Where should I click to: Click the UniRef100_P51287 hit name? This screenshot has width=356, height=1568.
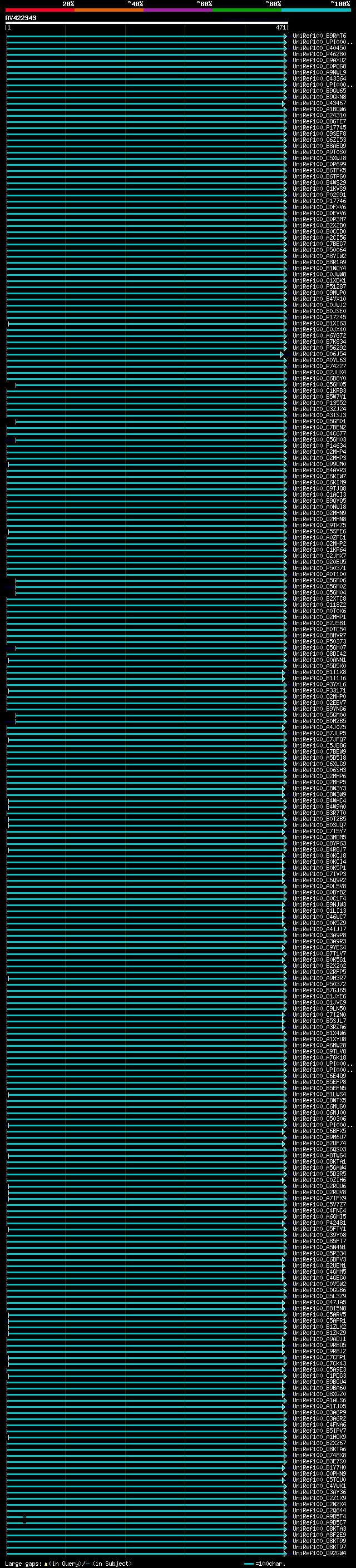pos(319,286)
